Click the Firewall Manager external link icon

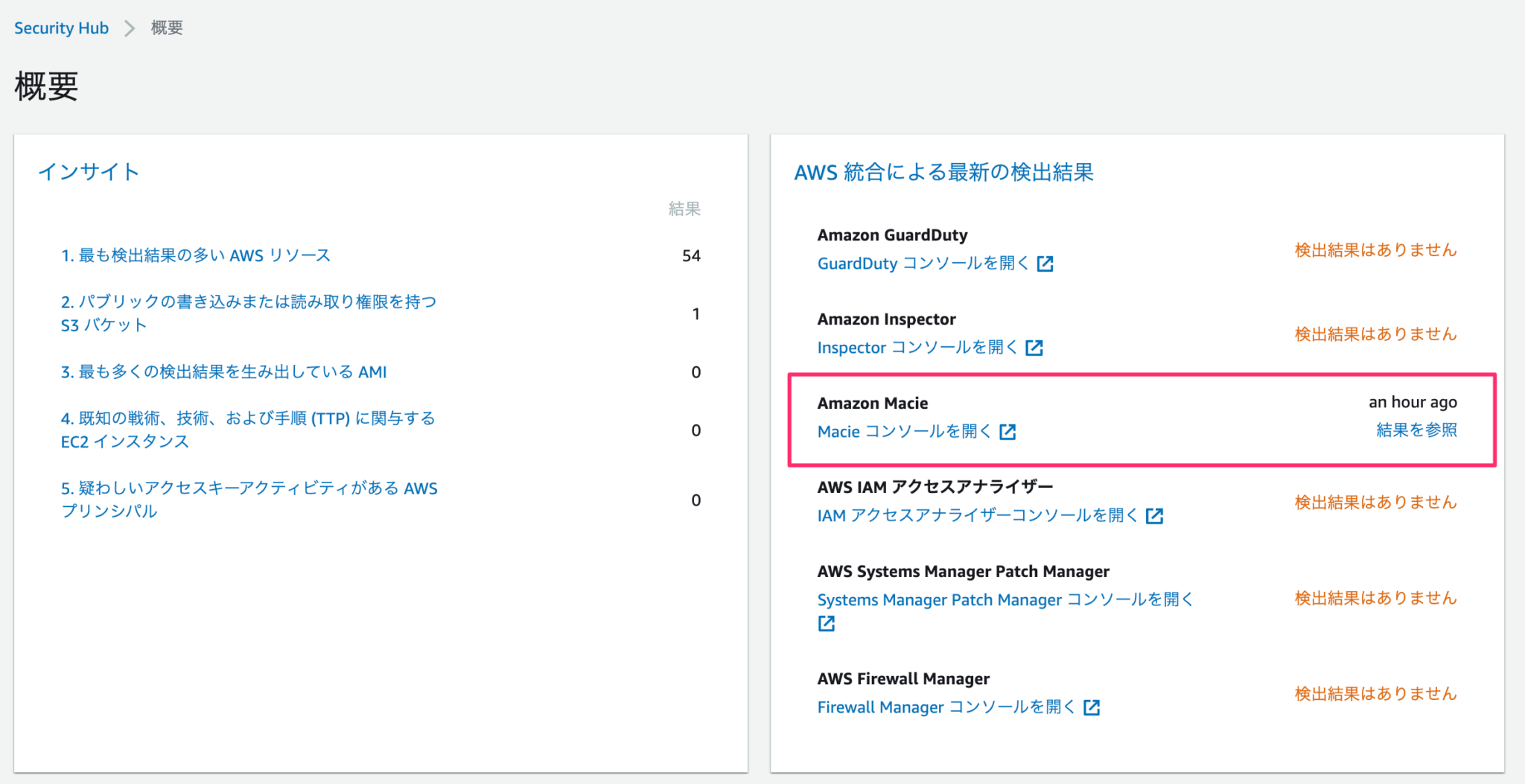(1092, 707)
